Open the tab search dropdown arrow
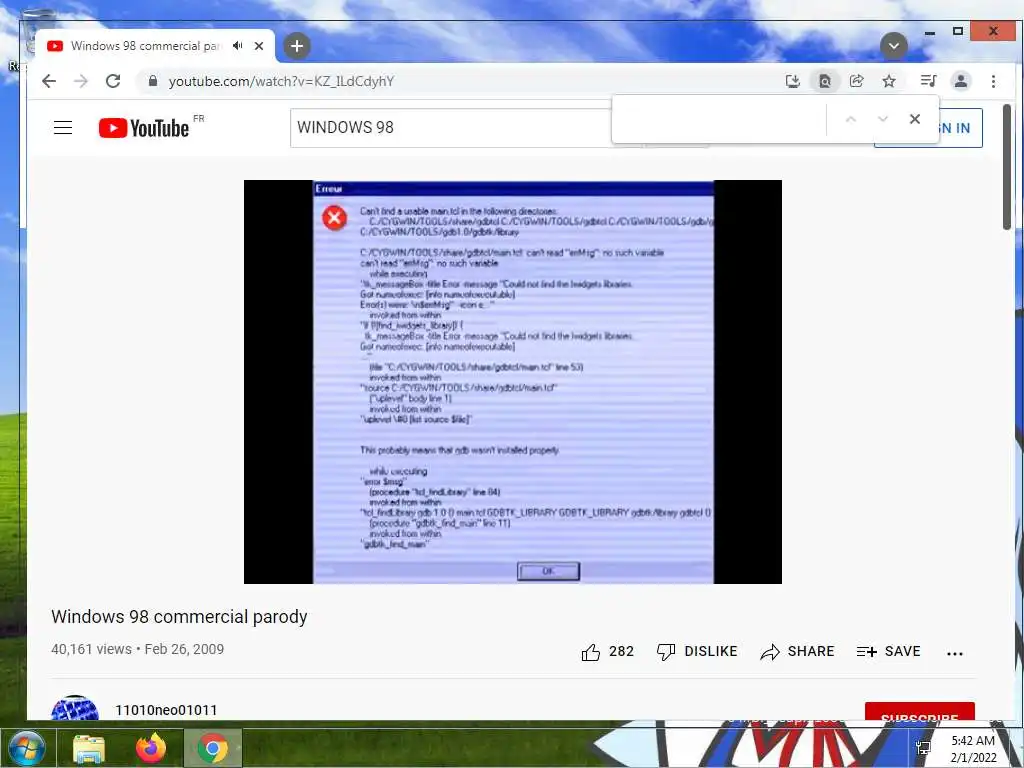The height and width of the screenshot is (768, 1024). pyautogui.click(x=893, y=46)
